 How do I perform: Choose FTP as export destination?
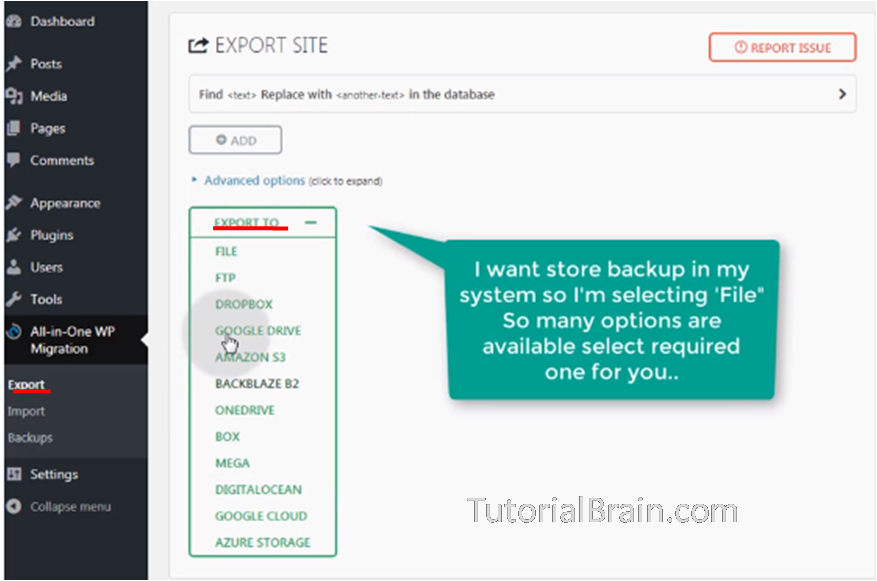(x=225, y=278)
